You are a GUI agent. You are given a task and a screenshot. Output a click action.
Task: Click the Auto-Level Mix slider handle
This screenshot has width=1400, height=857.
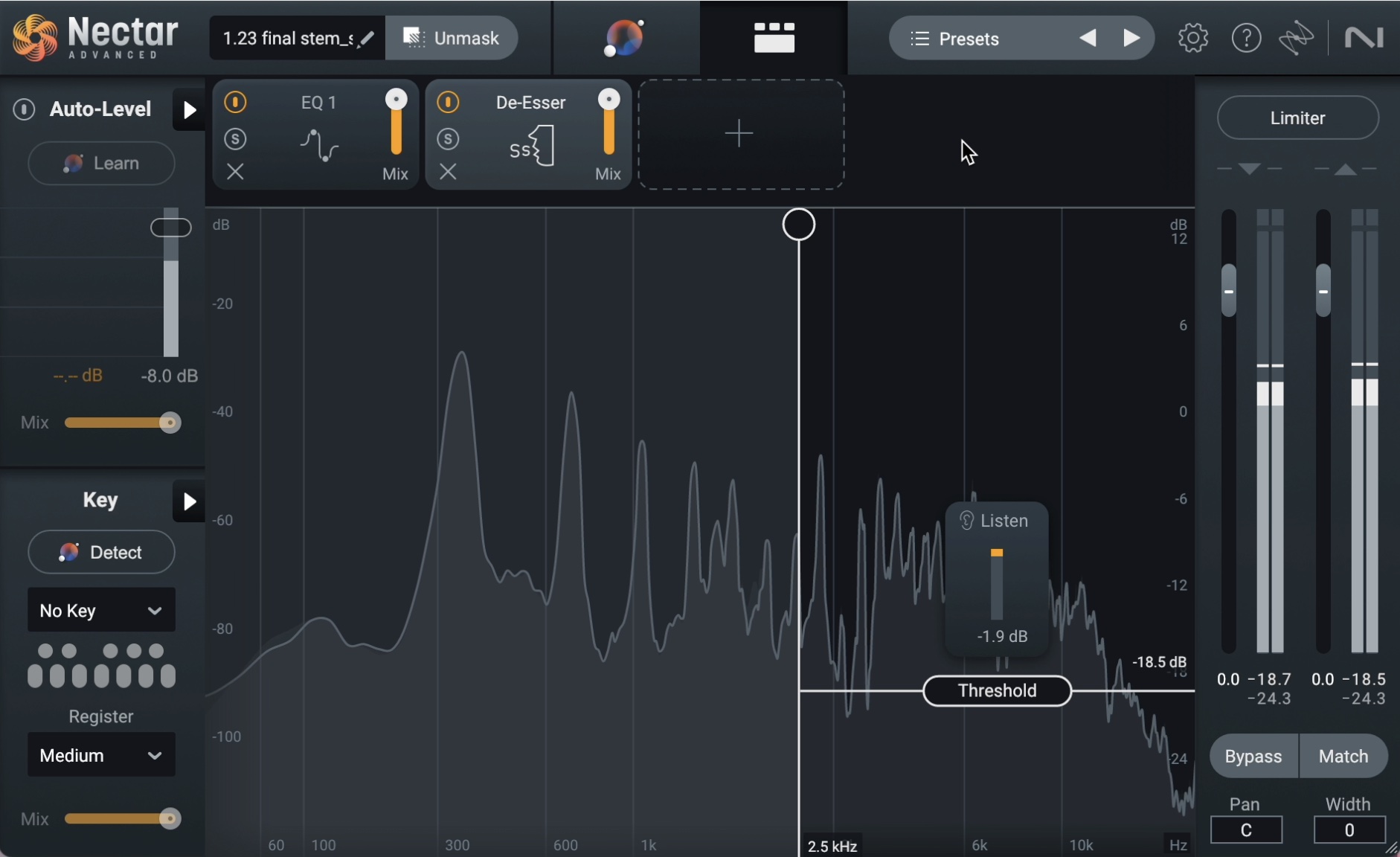click(170, 423)
